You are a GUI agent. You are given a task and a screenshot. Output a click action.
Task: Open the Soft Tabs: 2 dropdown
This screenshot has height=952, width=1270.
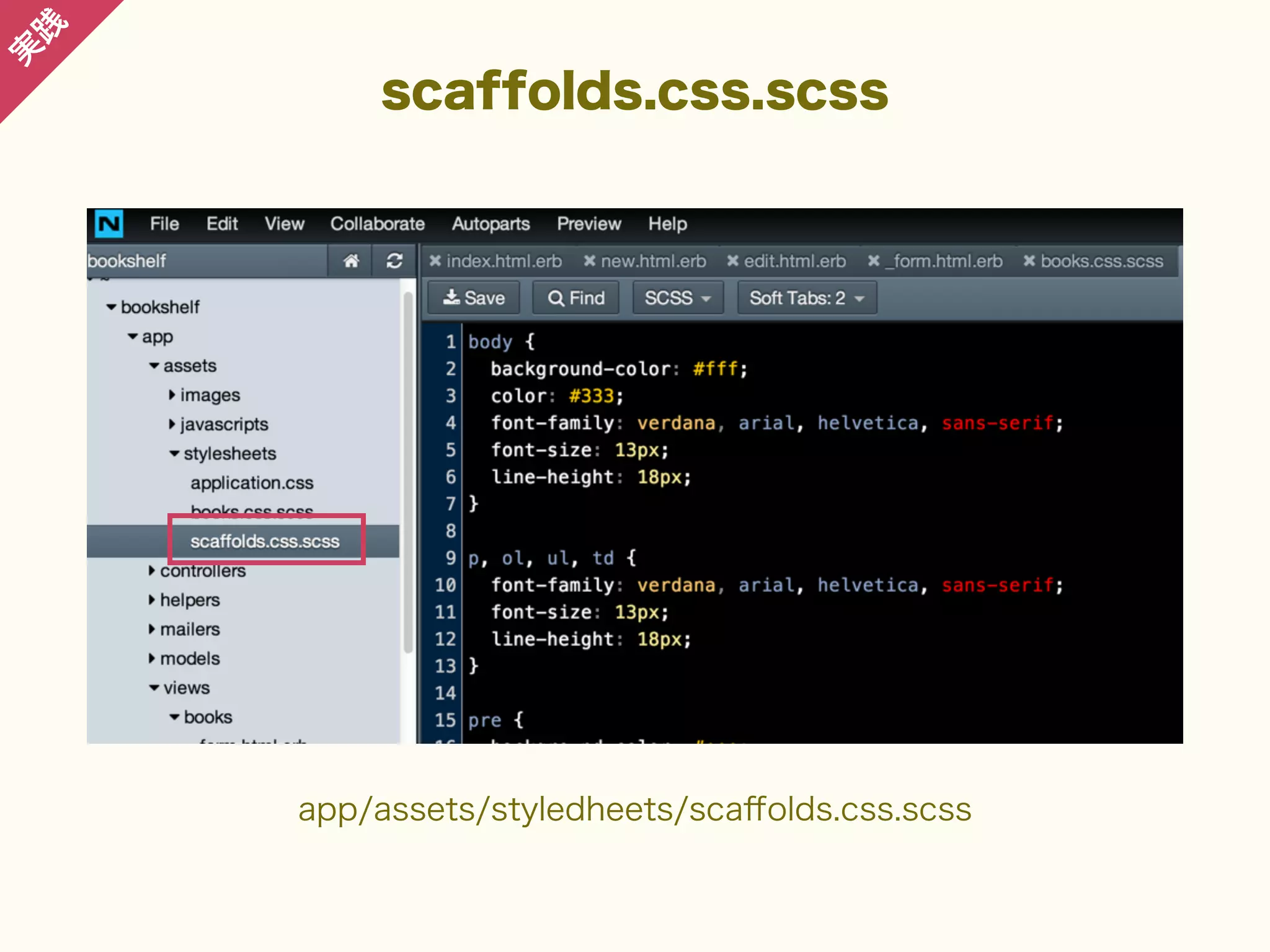(807, 298)
